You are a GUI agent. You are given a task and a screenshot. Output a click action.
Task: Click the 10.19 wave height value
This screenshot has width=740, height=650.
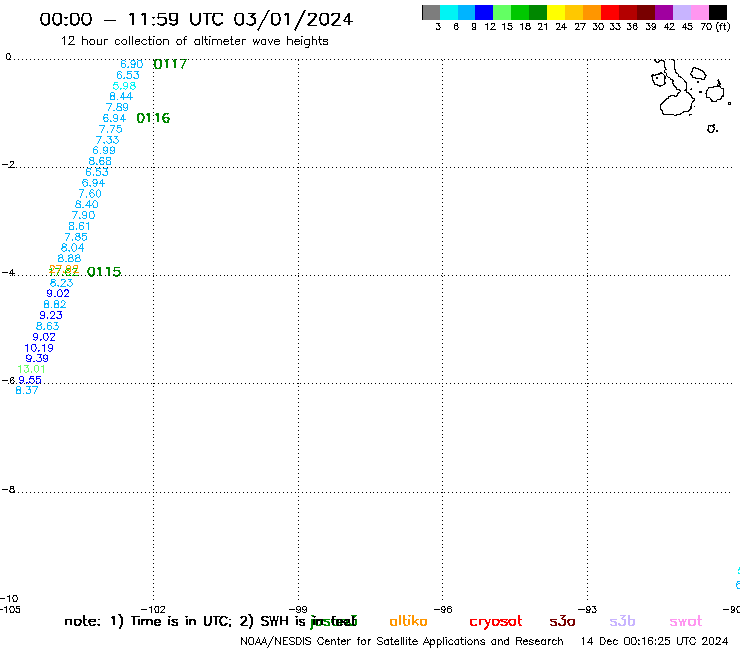point(39,348)
